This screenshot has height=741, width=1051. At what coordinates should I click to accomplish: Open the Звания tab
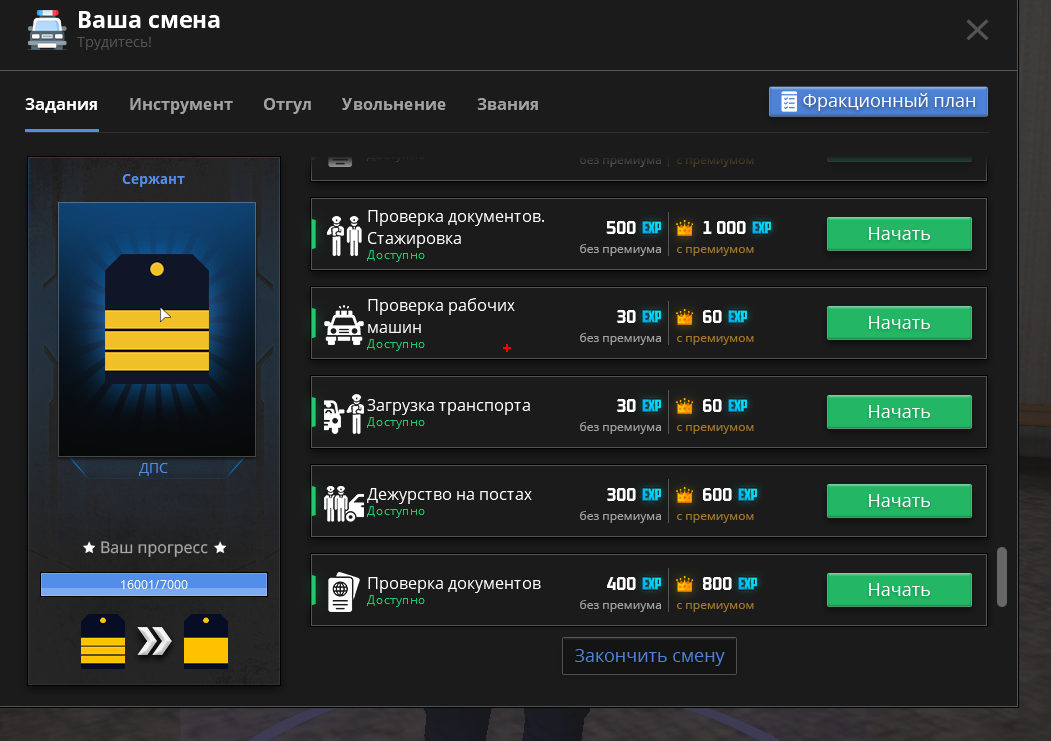pos(507,104)
